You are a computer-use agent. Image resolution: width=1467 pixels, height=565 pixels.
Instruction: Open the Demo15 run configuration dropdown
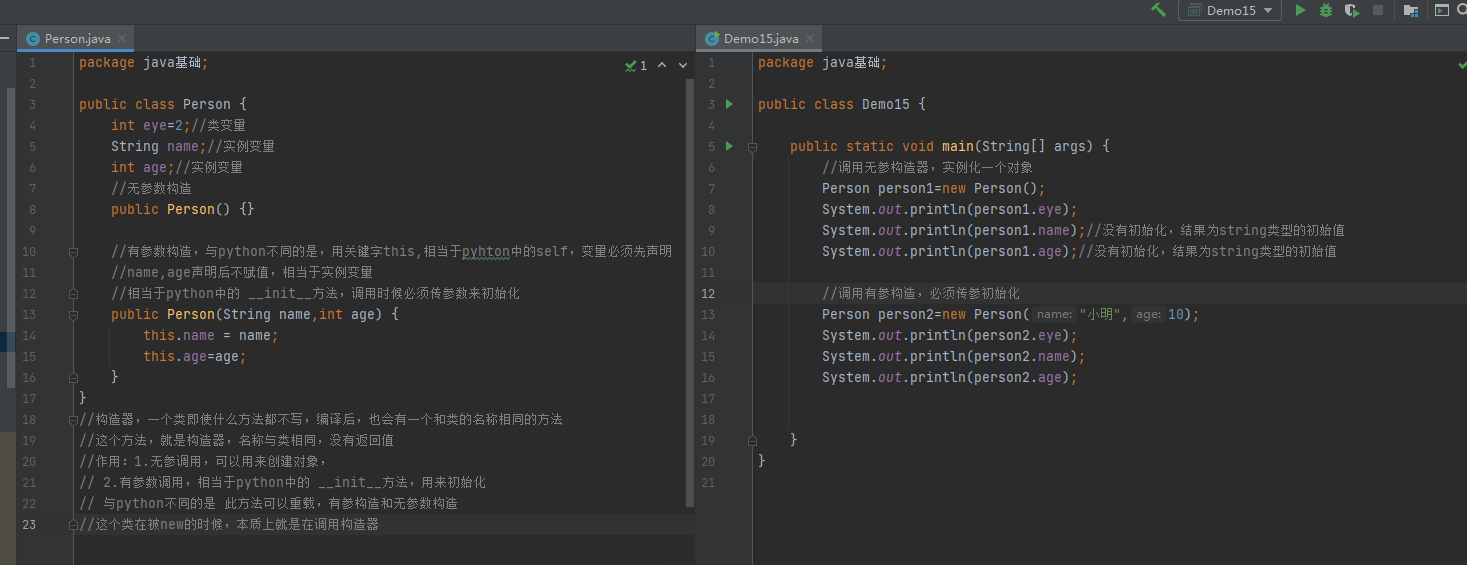(x=1230, y=10)
